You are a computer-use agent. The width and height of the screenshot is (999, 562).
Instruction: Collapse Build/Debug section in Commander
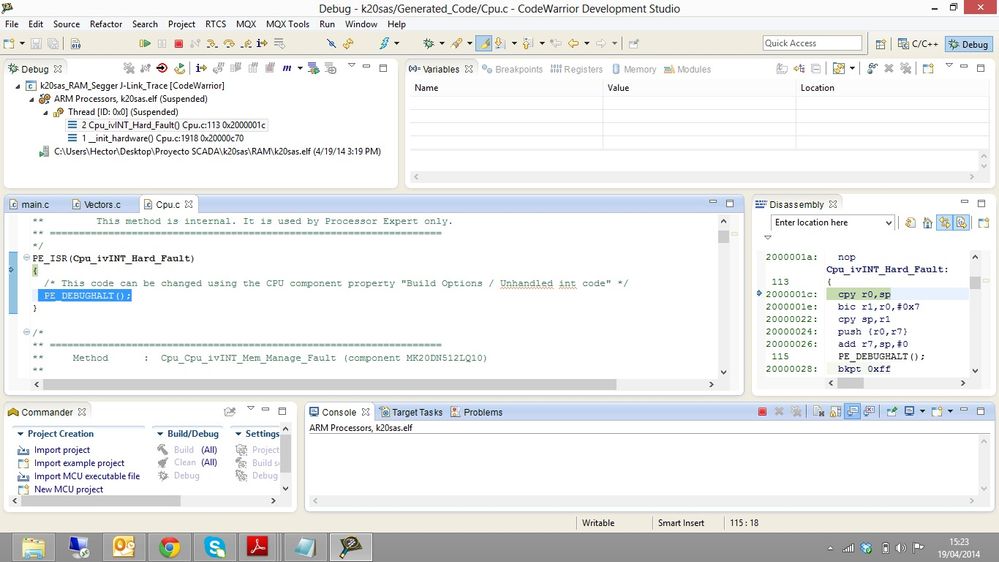160,433
